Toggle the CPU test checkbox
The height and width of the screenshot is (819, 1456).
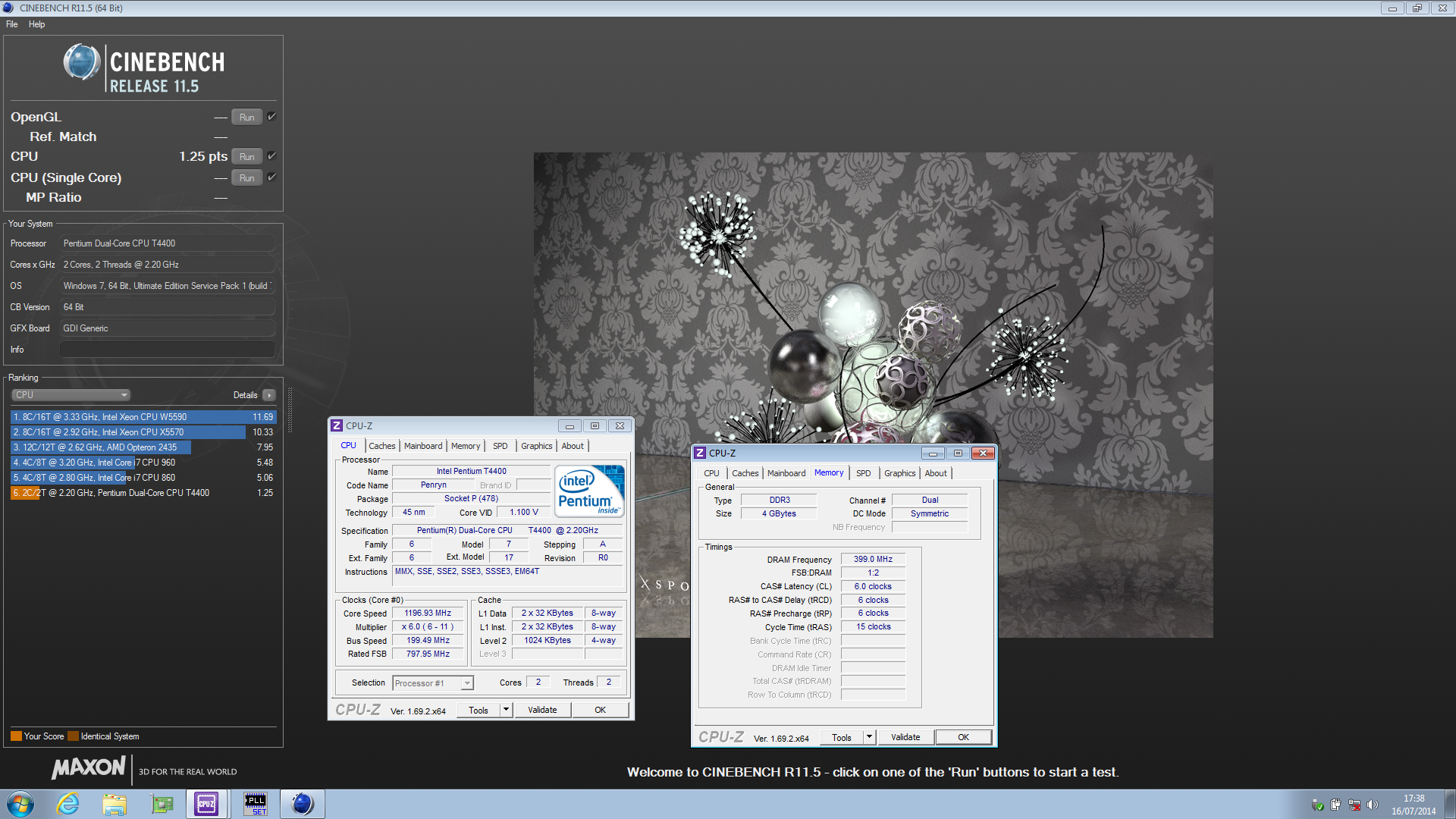271,155
